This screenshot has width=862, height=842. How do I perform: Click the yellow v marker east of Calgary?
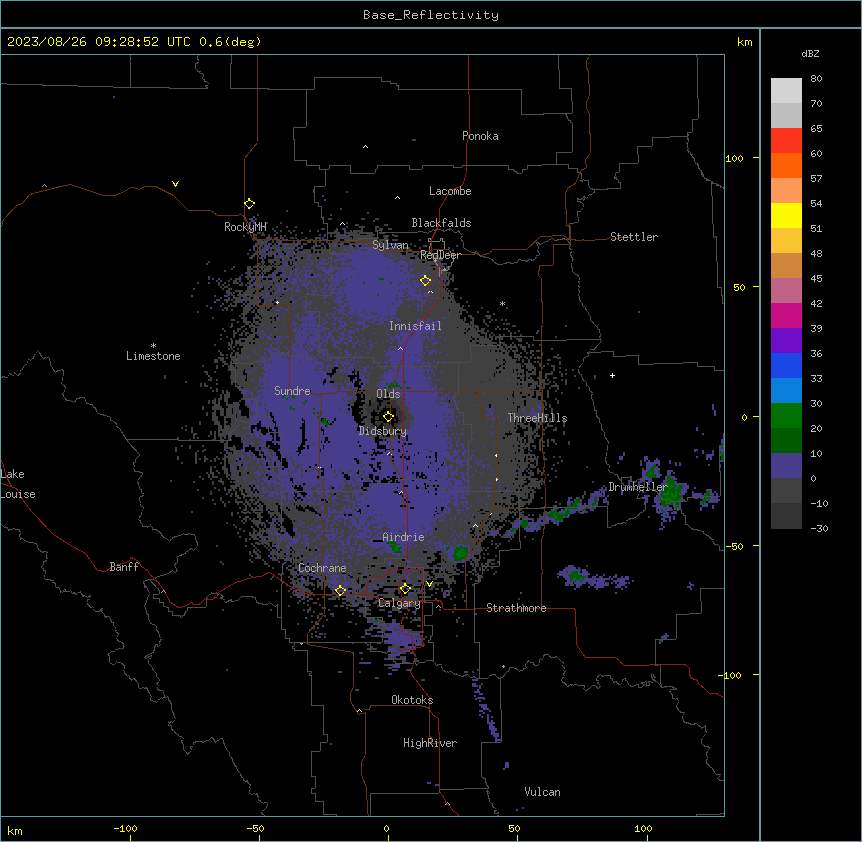(x=429, y=584)
